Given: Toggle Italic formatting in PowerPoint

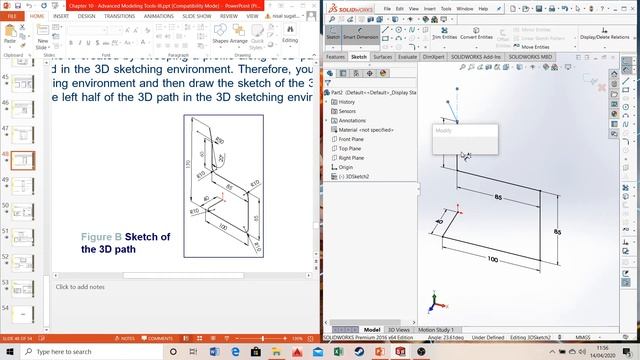Looking at the screenshot, I should [x=80, y=42].
